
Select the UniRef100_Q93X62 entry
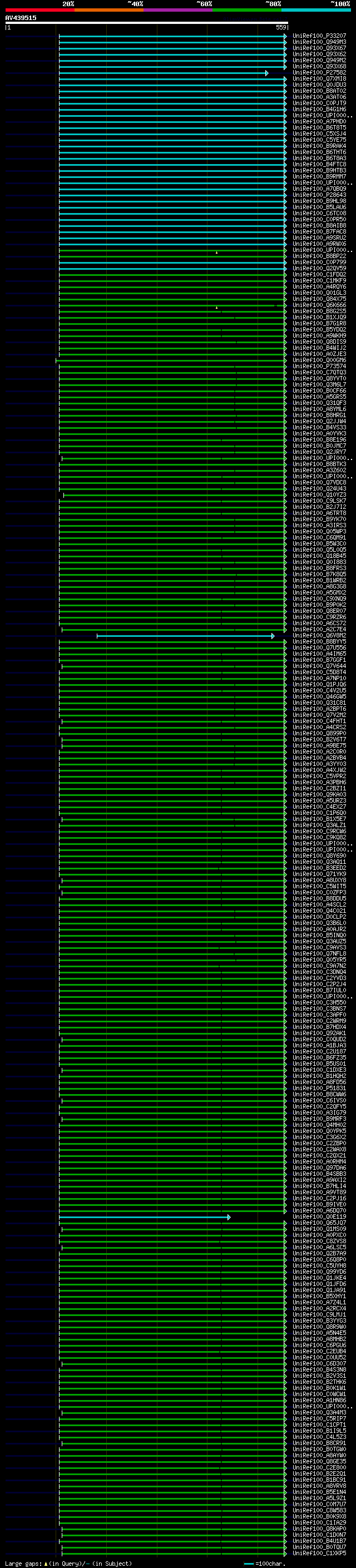(x=319, y=54)
